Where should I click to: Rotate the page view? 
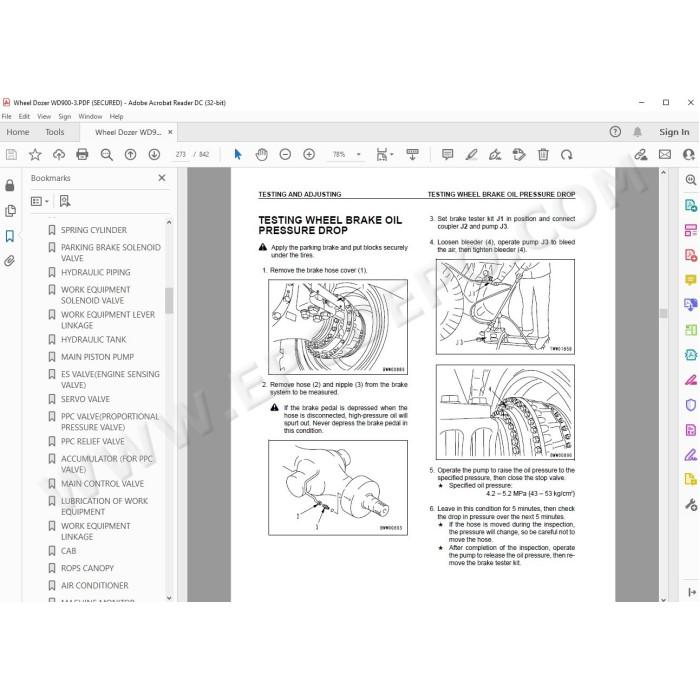[x=567, y=154]
